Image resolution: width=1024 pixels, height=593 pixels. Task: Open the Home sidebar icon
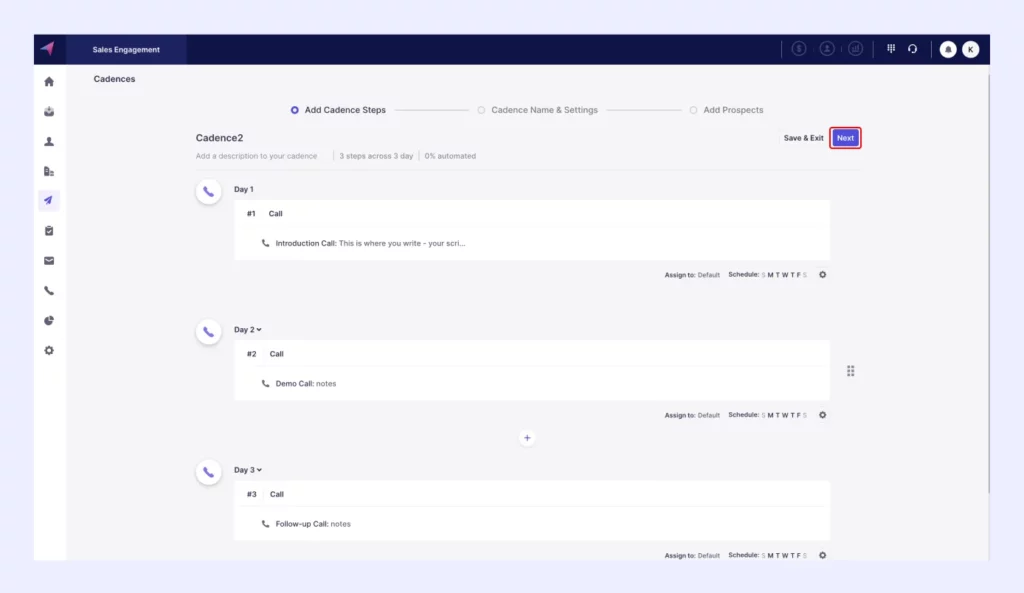(48, 82)
